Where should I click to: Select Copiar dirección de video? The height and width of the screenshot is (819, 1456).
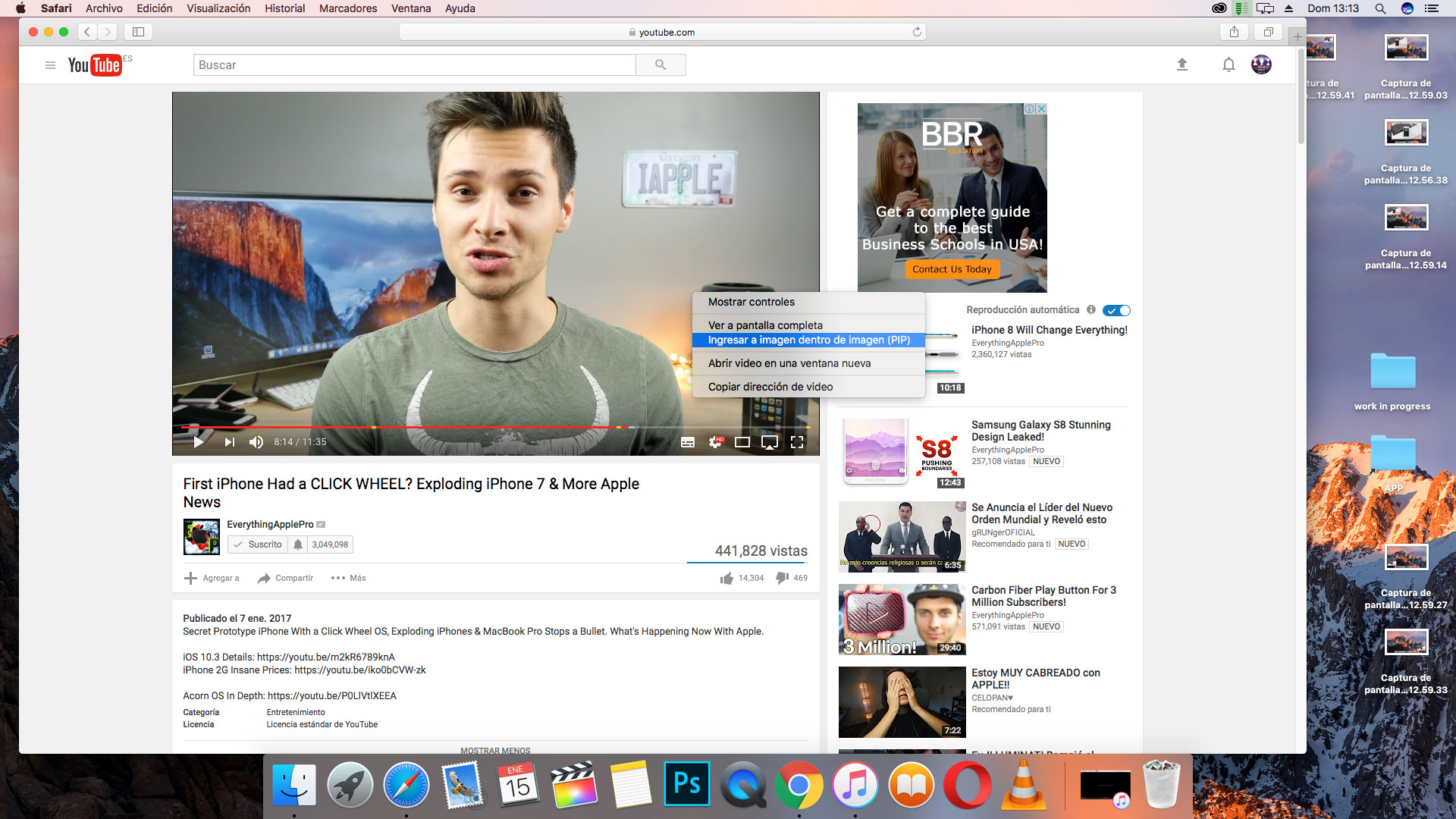[x=808, y=387]
